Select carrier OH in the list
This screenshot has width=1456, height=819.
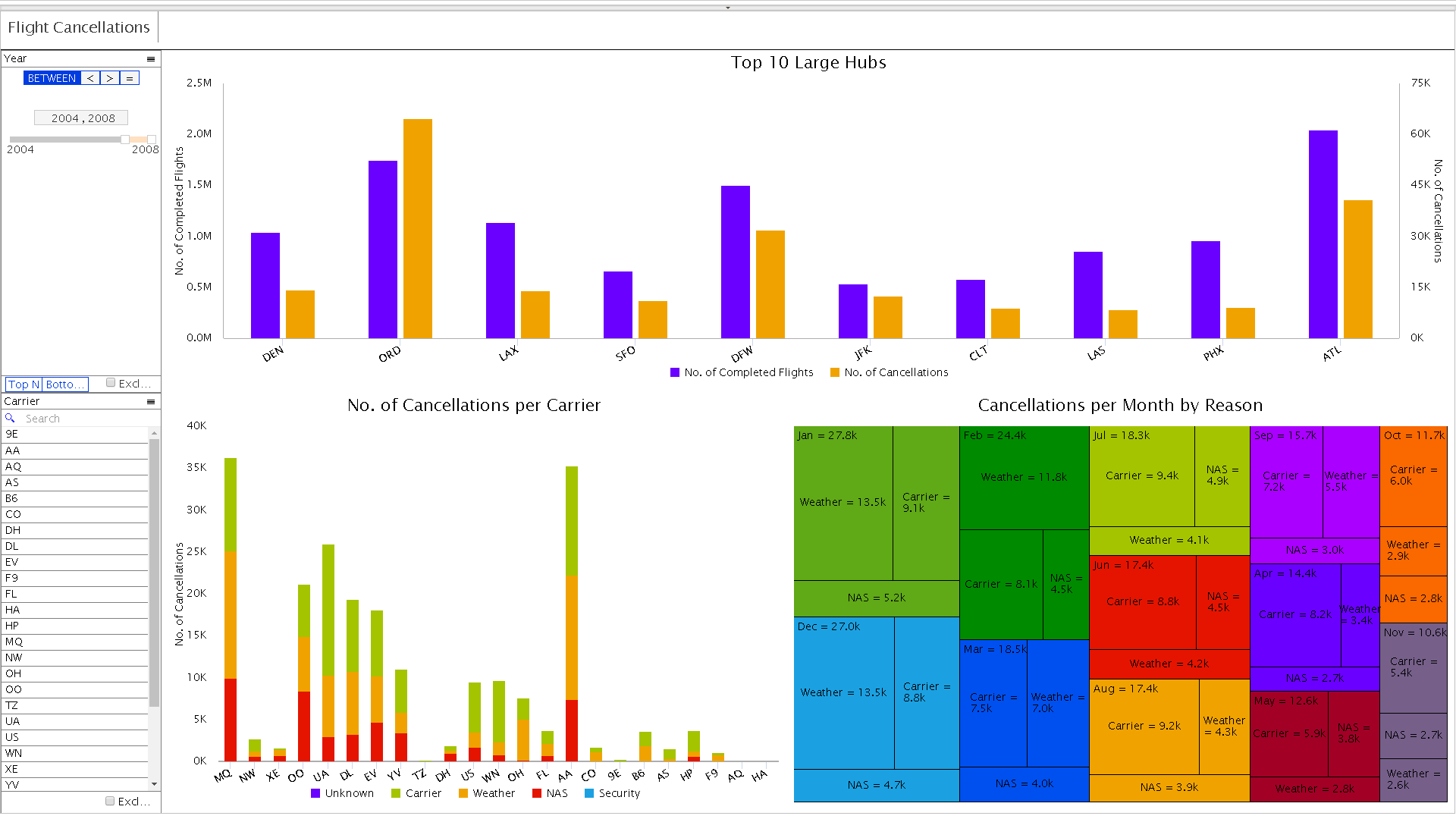74,673
